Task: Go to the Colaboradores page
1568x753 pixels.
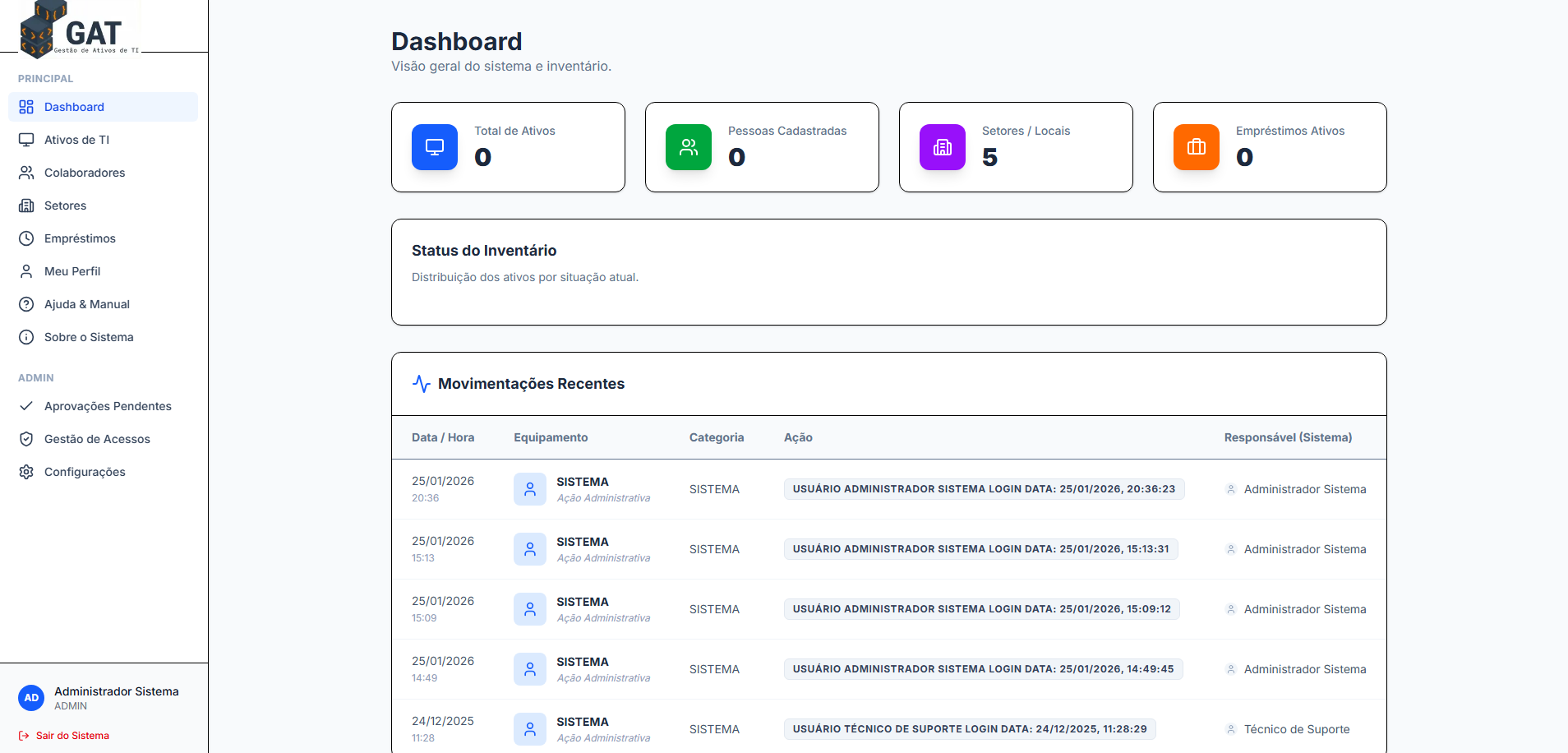Action: point(85,173)
